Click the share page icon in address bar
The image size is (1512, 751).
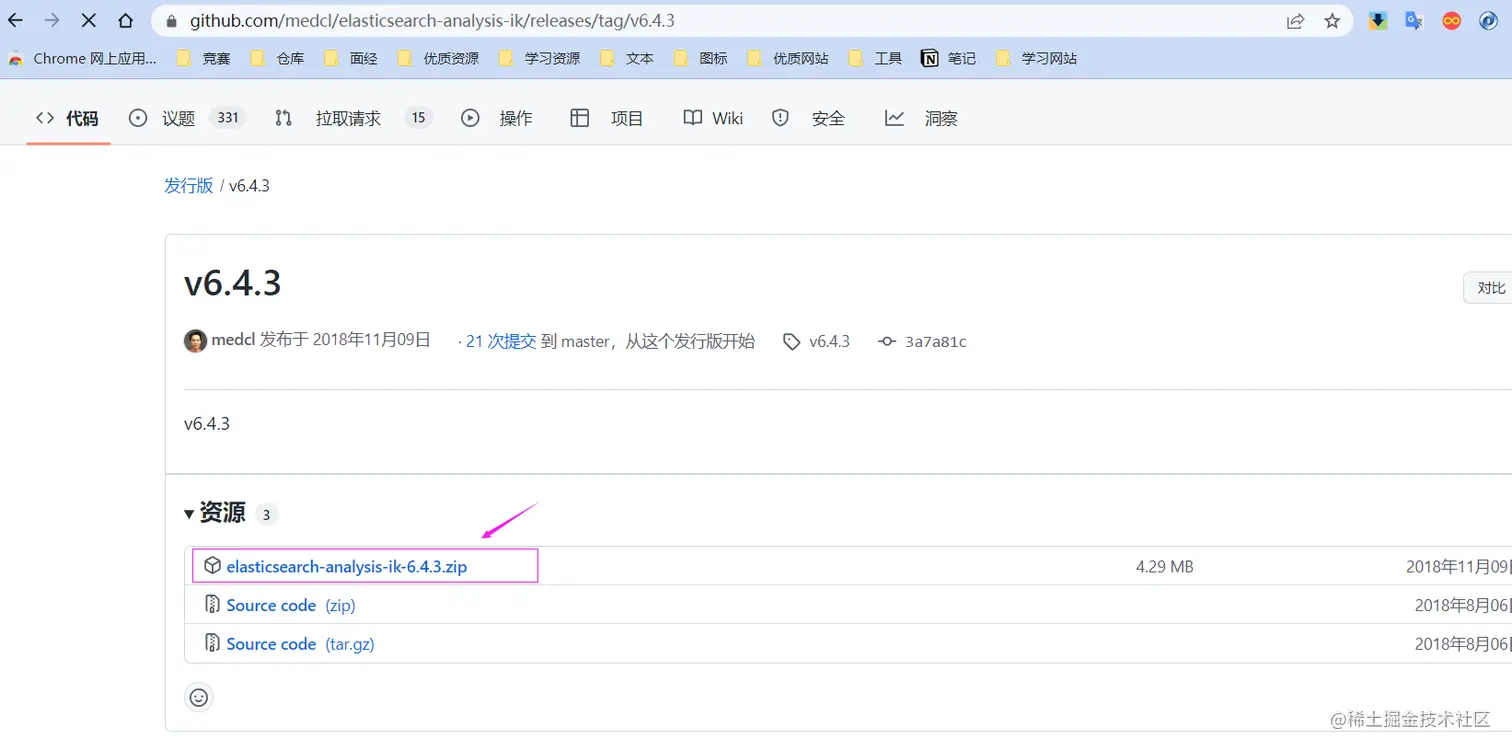pos(1296,20)
